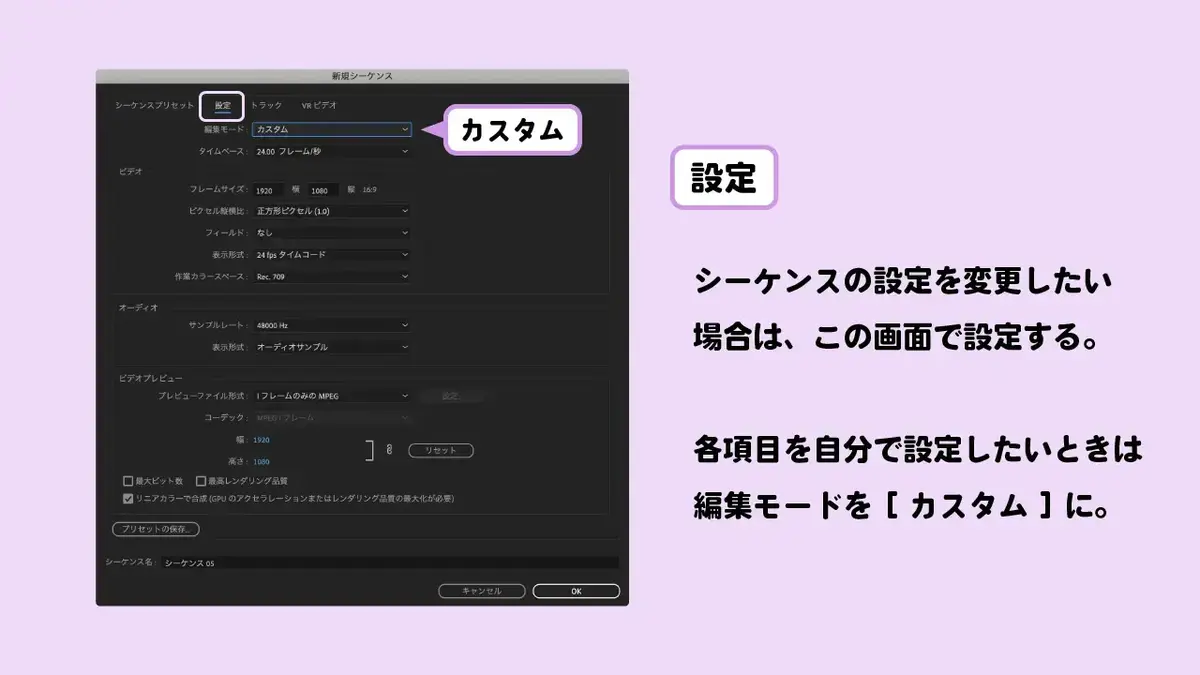Click the プリセットの保存 button

[155, 529]
